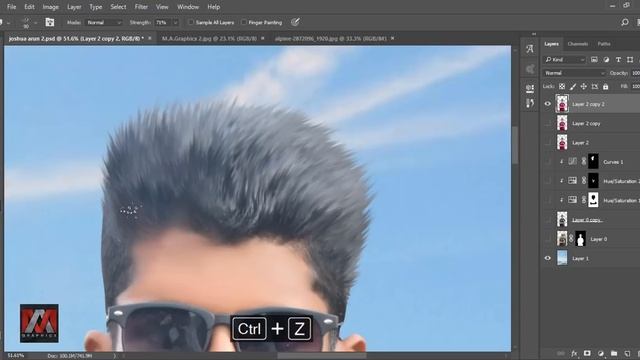Open the brush settings panel icon in options bar
640x360 pixels.
[50, 22]
